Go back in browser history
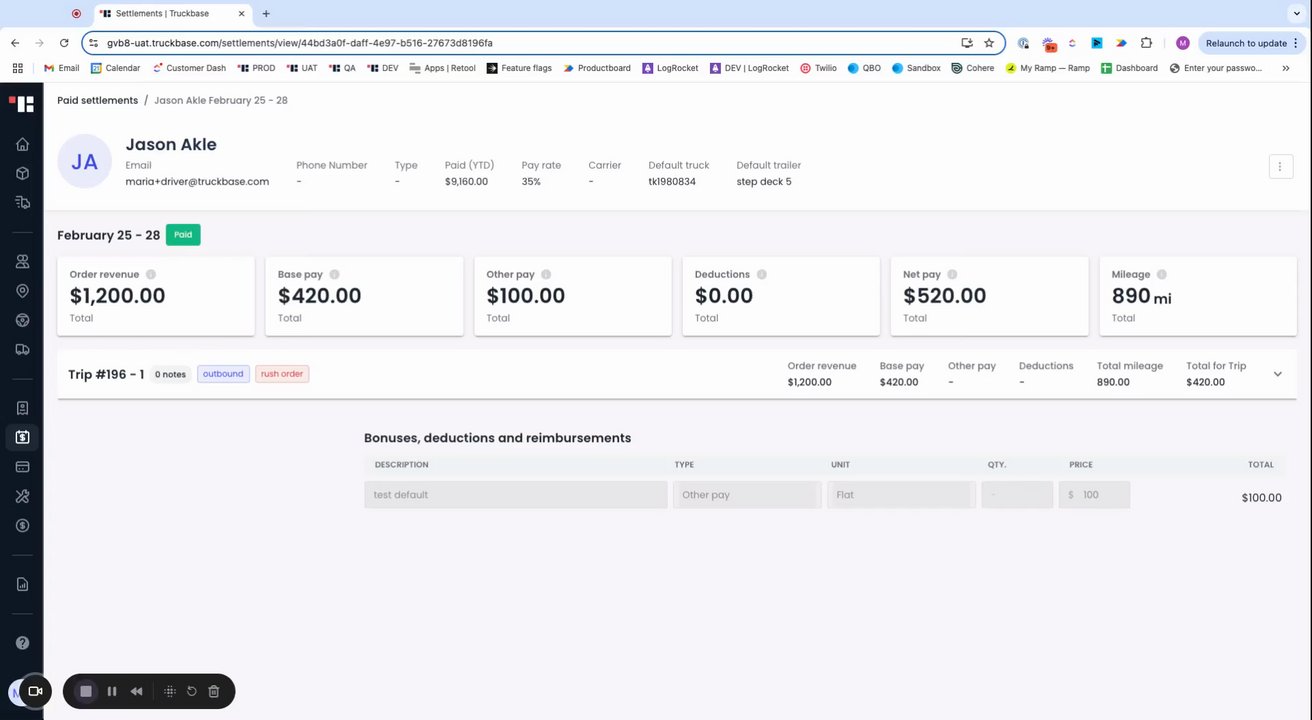The height and width of the screenshot is (720, 1312). (15, 43)
